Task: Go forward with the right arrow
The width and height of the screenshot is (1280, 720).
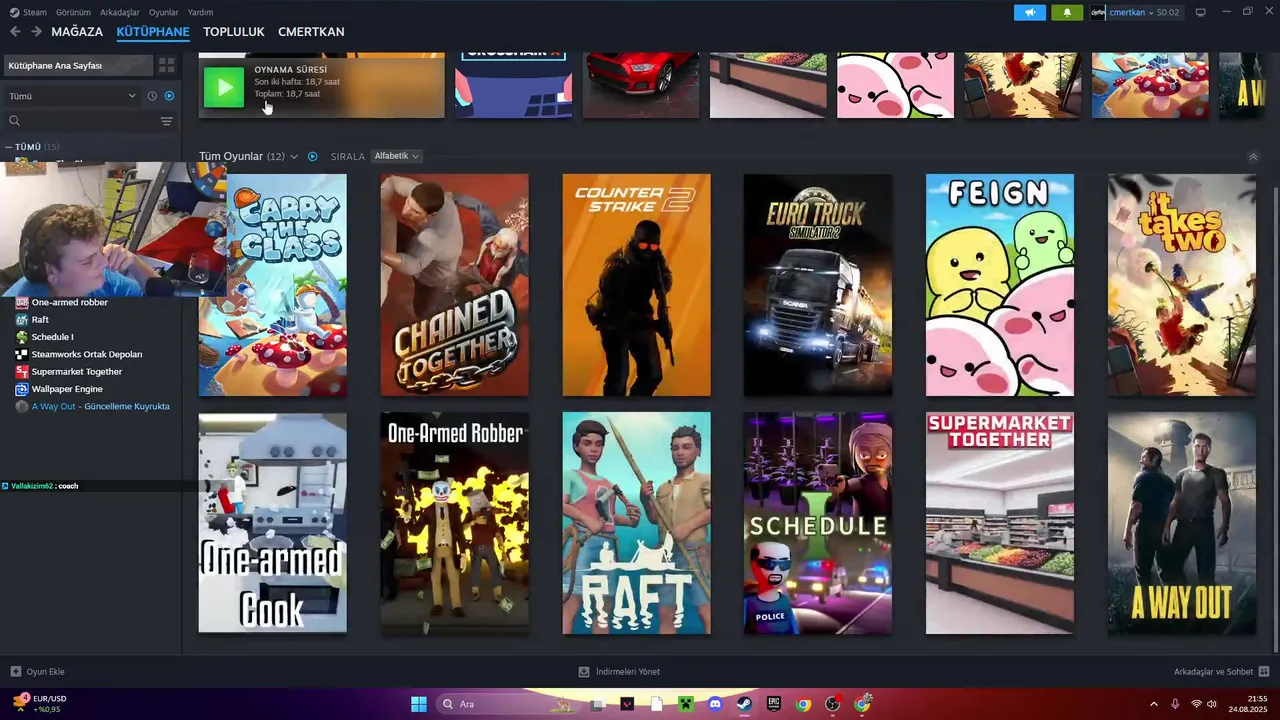Action: [x=36, y=32]
